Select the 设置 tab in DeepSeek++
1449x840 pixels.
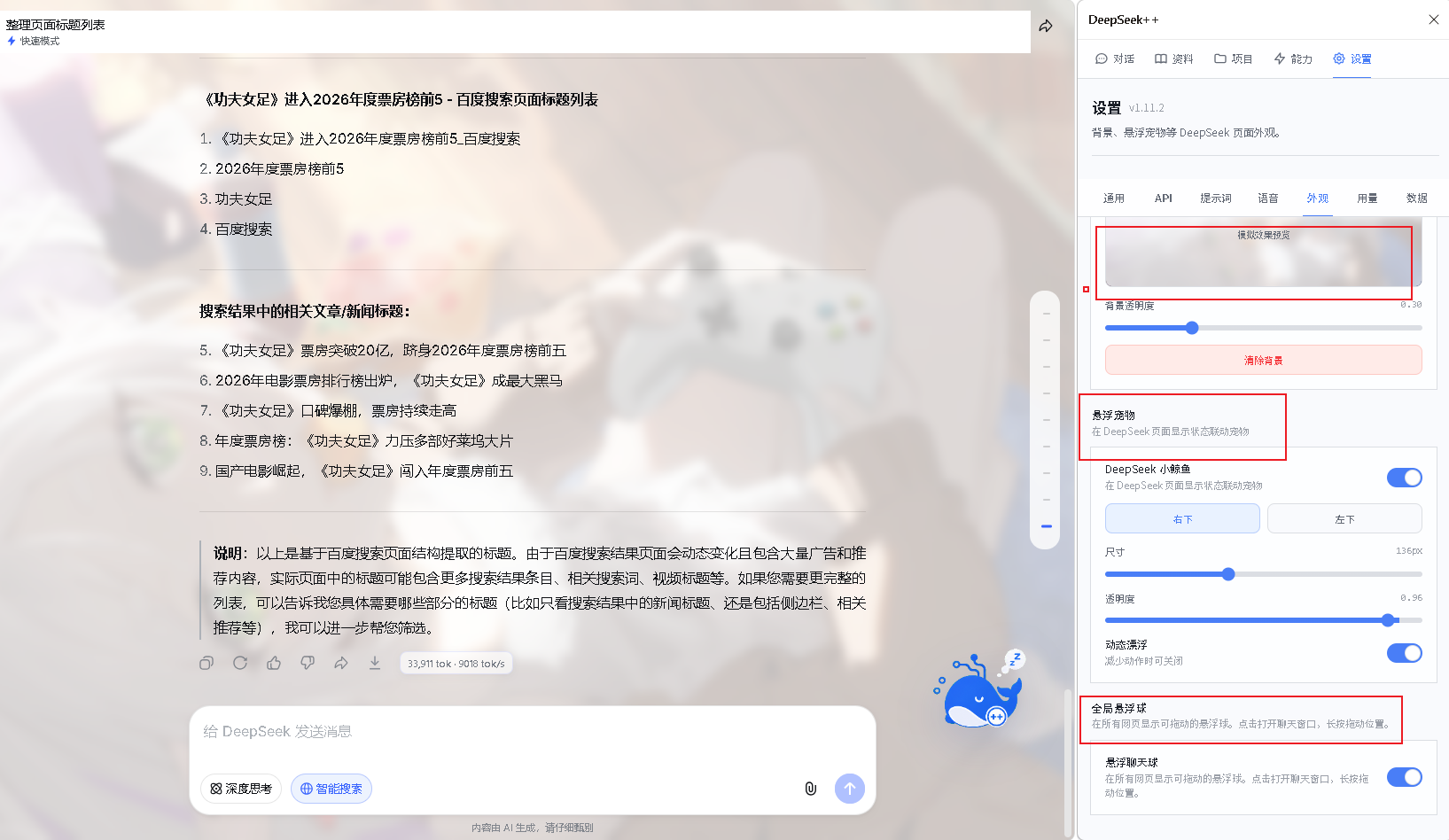tap(1352, 58)
